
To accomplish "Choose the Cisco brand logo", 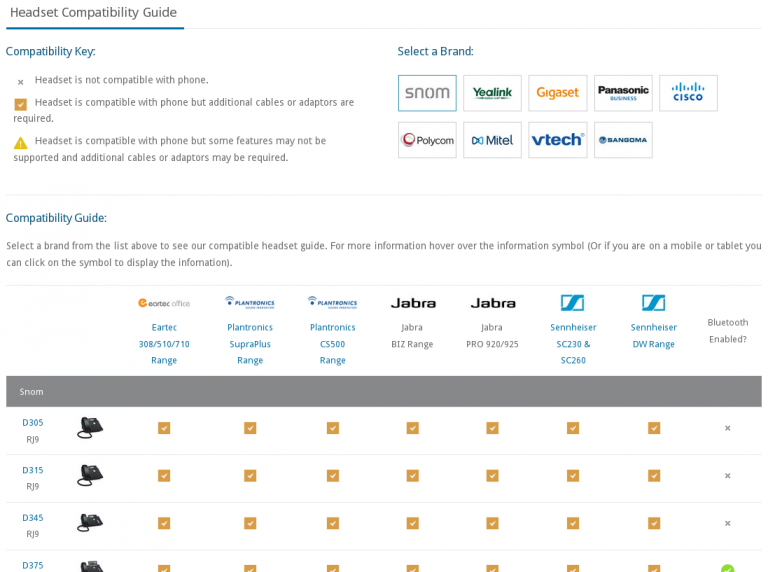I will click(688, 93).
